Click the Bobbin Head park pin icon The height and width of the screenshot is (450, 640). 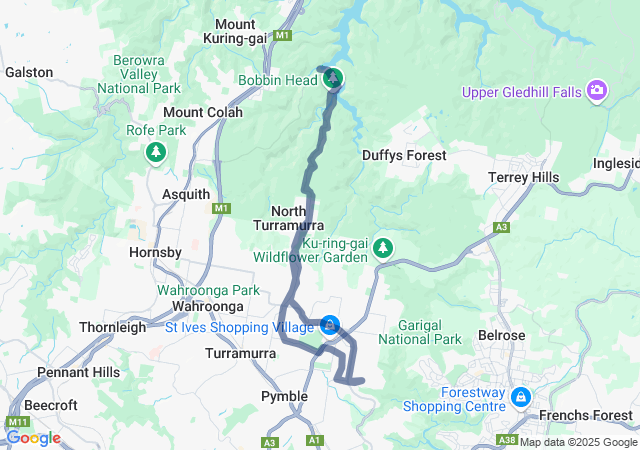(x=333, y=78)
